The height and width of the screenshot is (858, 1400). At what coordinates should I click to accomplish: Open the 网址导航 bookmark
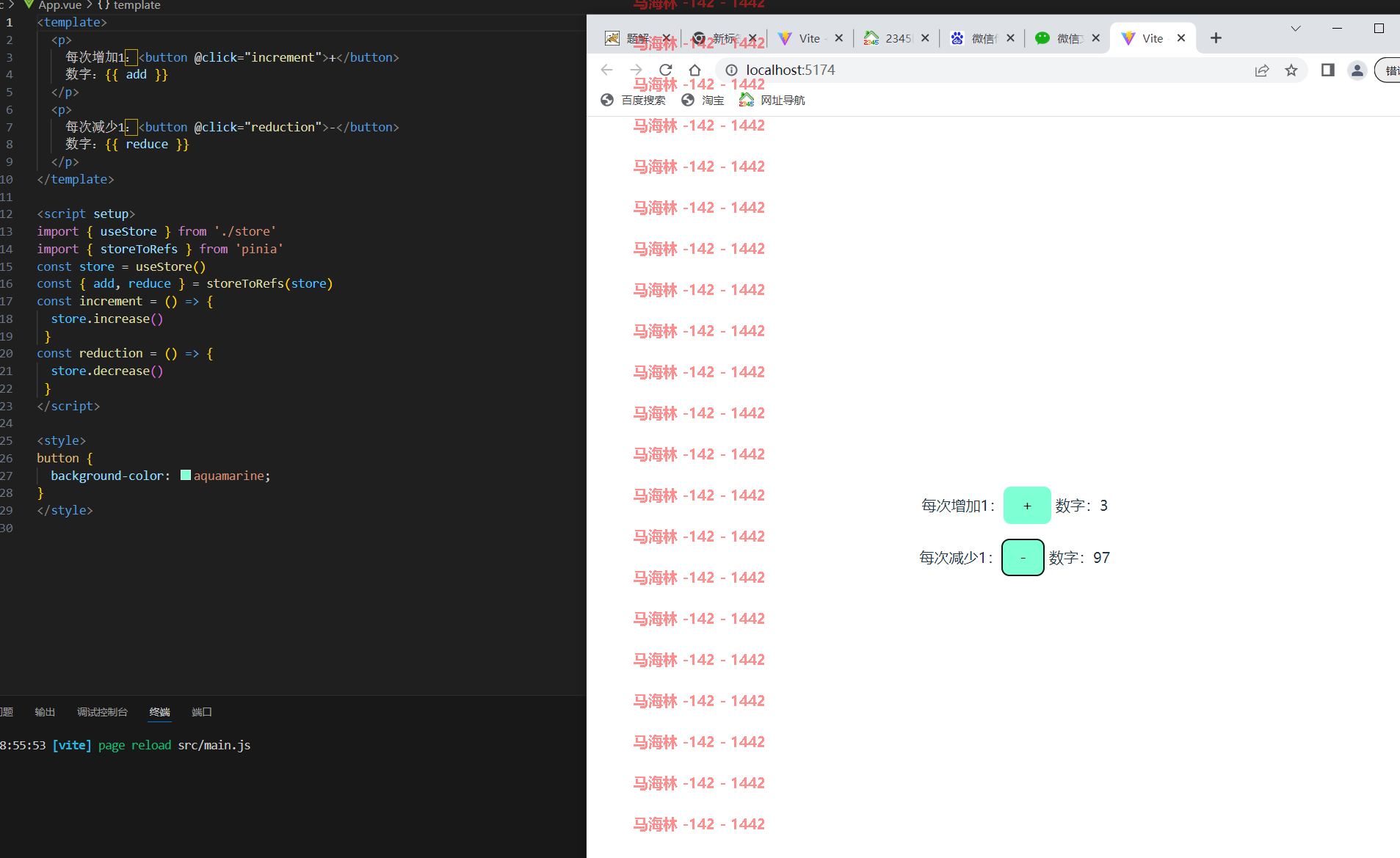point(772,100)
